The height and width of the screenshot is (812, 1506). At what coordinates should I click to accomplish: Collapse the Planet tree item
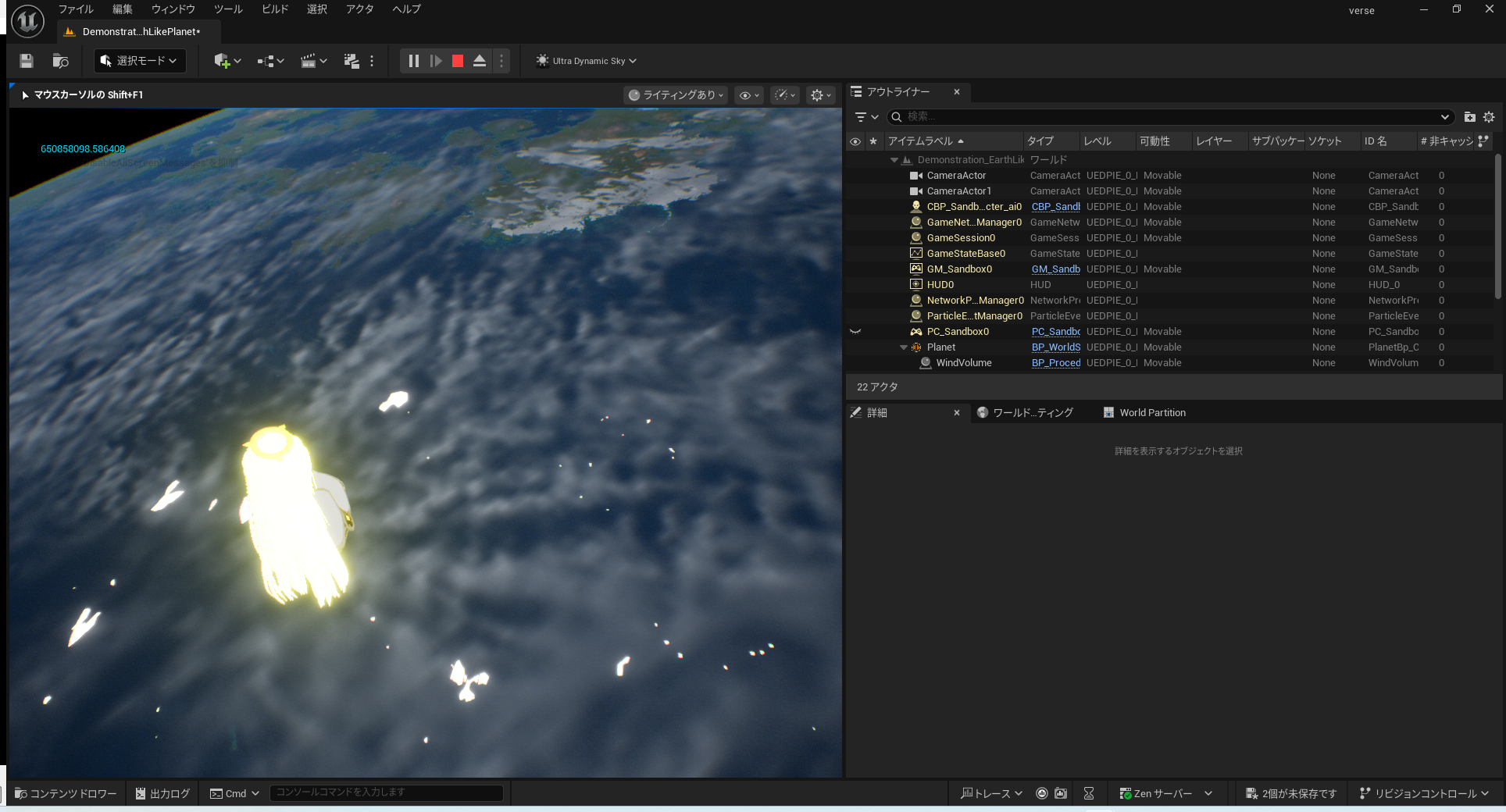[904, 347]
